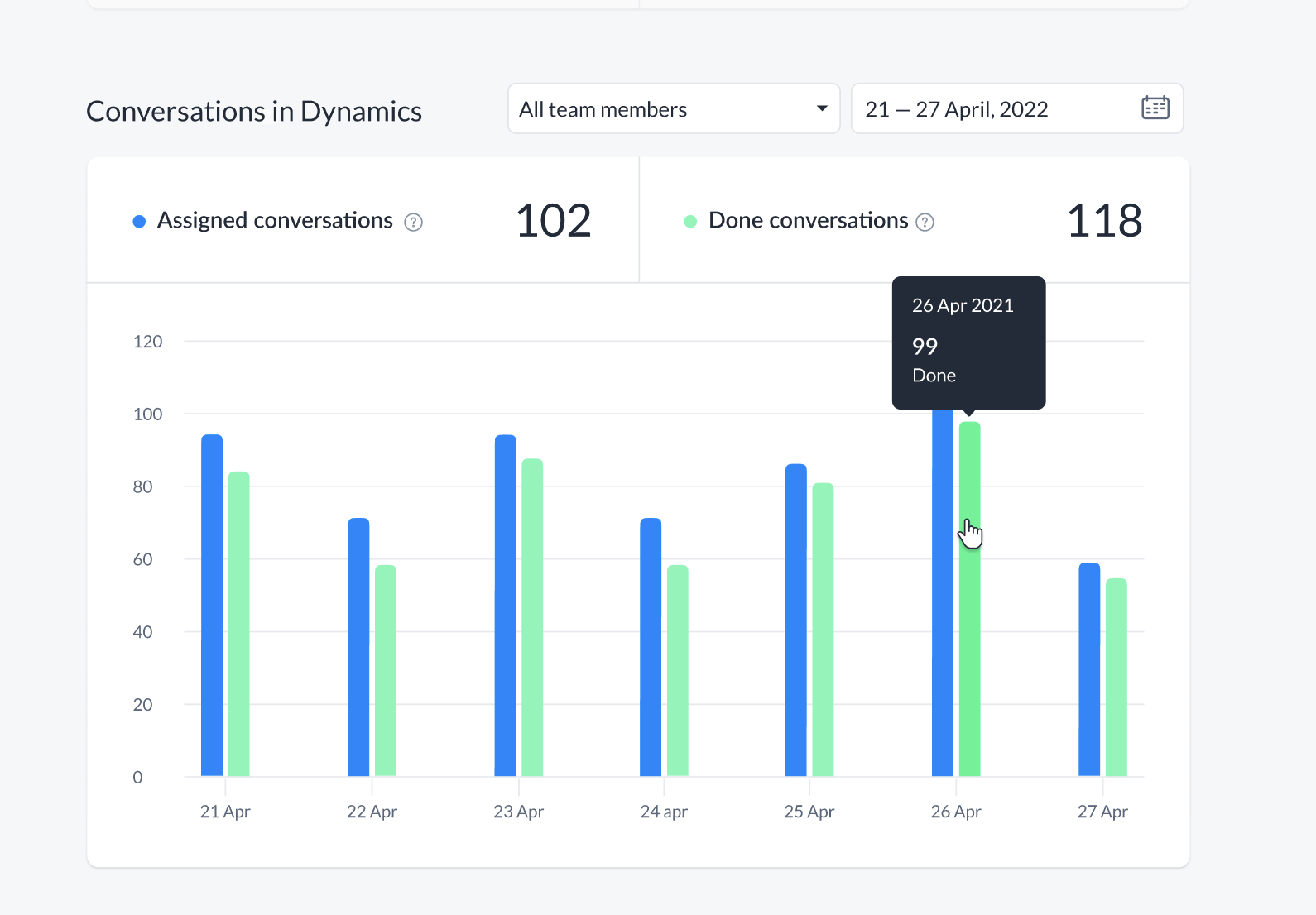The image size is (1316, 915).
Task: Click the 26 Apr axis label
Action: tap(956, 812)
